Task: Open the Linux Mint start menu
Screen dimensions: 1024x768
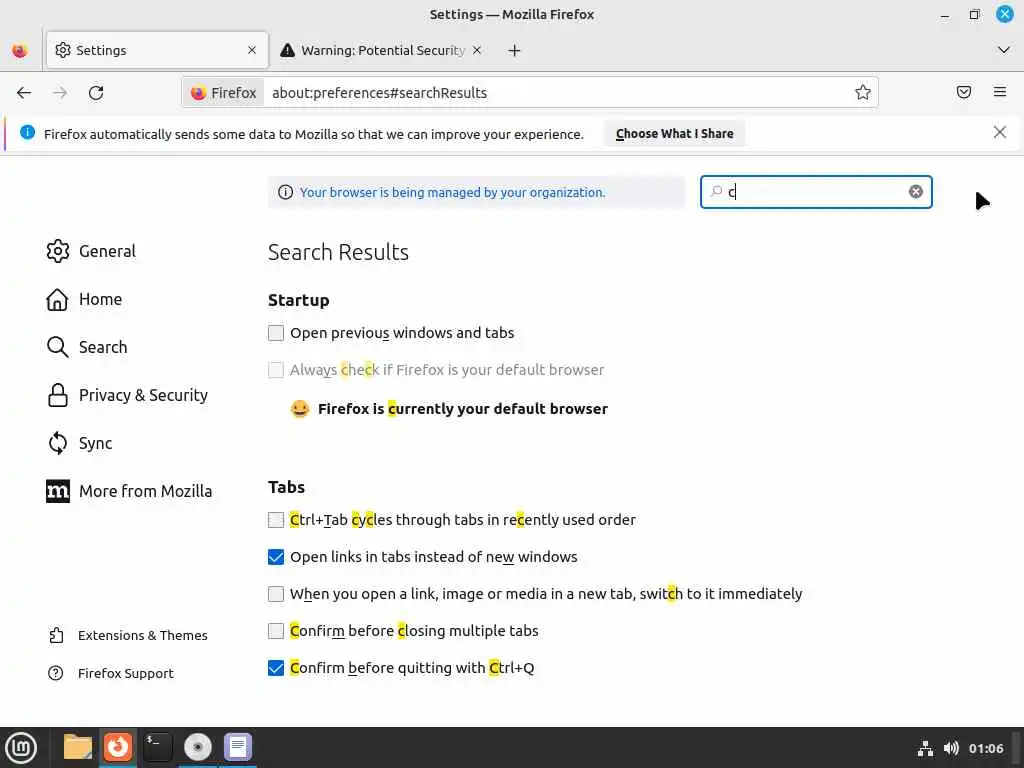Action: click(21, 747)
